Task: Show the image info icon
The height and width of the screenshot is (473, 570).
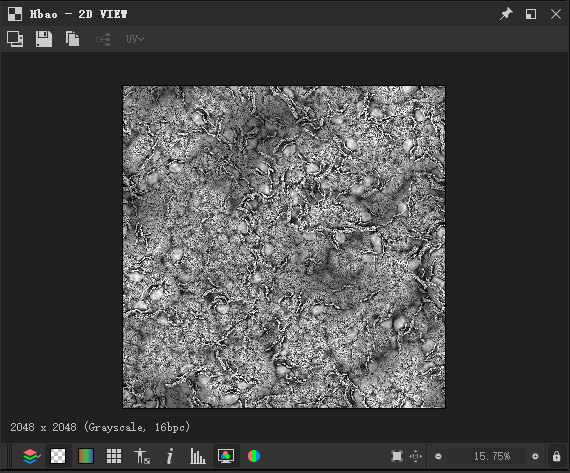Action: pyautogui.click(x=169, y=456)
